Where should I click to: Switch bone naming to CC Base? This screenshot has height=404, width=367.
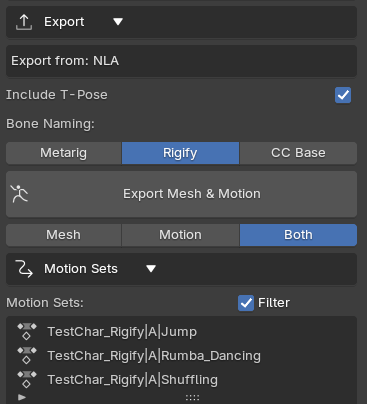tap(298, 153)
